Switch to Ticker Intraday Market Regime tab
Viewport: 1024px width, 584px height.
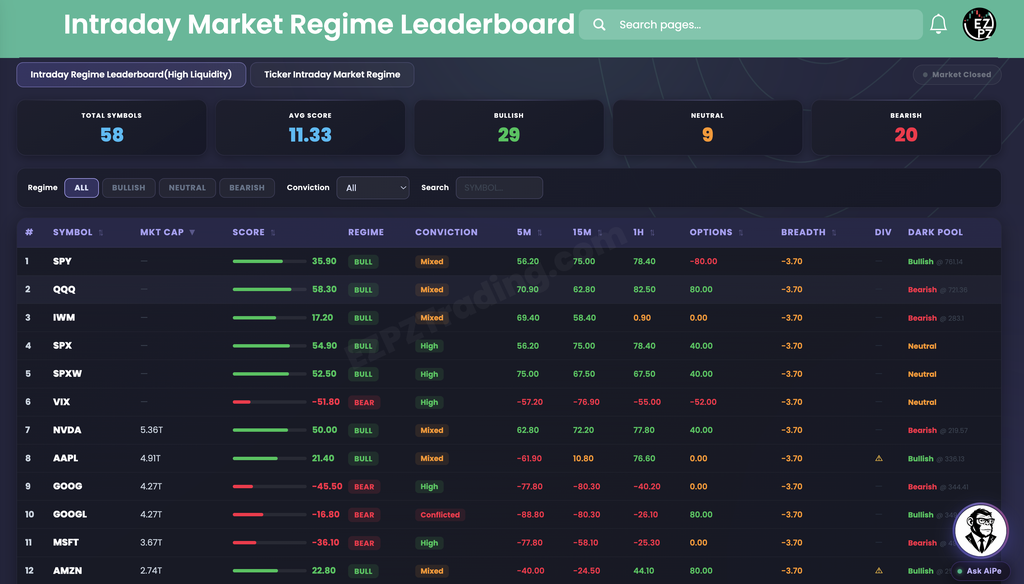332,74
